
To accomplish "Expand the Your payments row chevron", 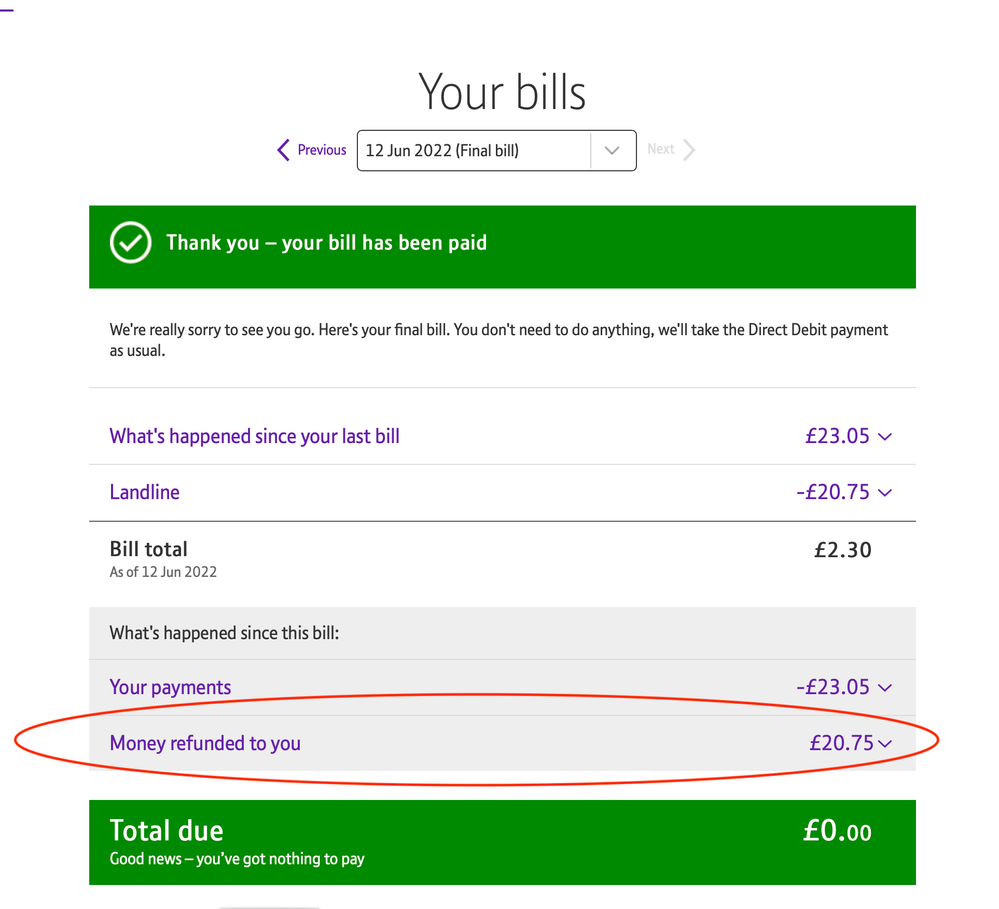I will point(884,688).
